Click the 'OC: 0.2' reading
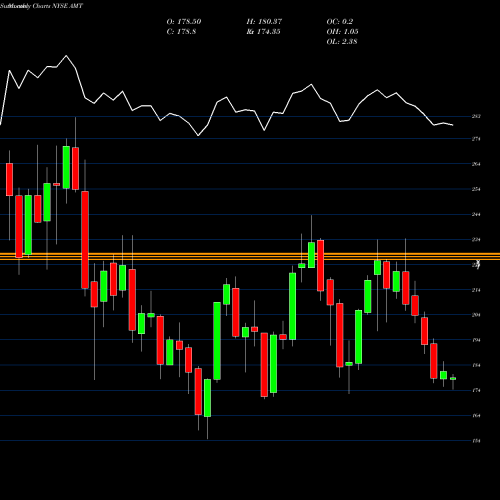The width and height of the screenshot is (500, 500). 340,22
